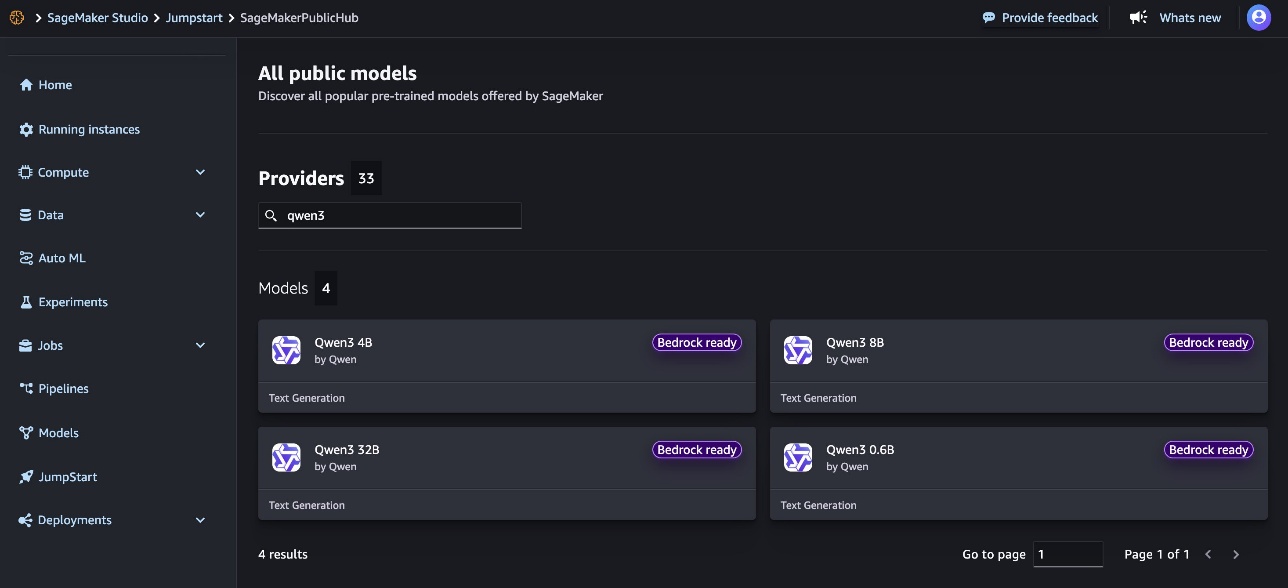Open the Qwen3 32B model card
Screen dimensions: 1288x588
(x=507, y=474)
